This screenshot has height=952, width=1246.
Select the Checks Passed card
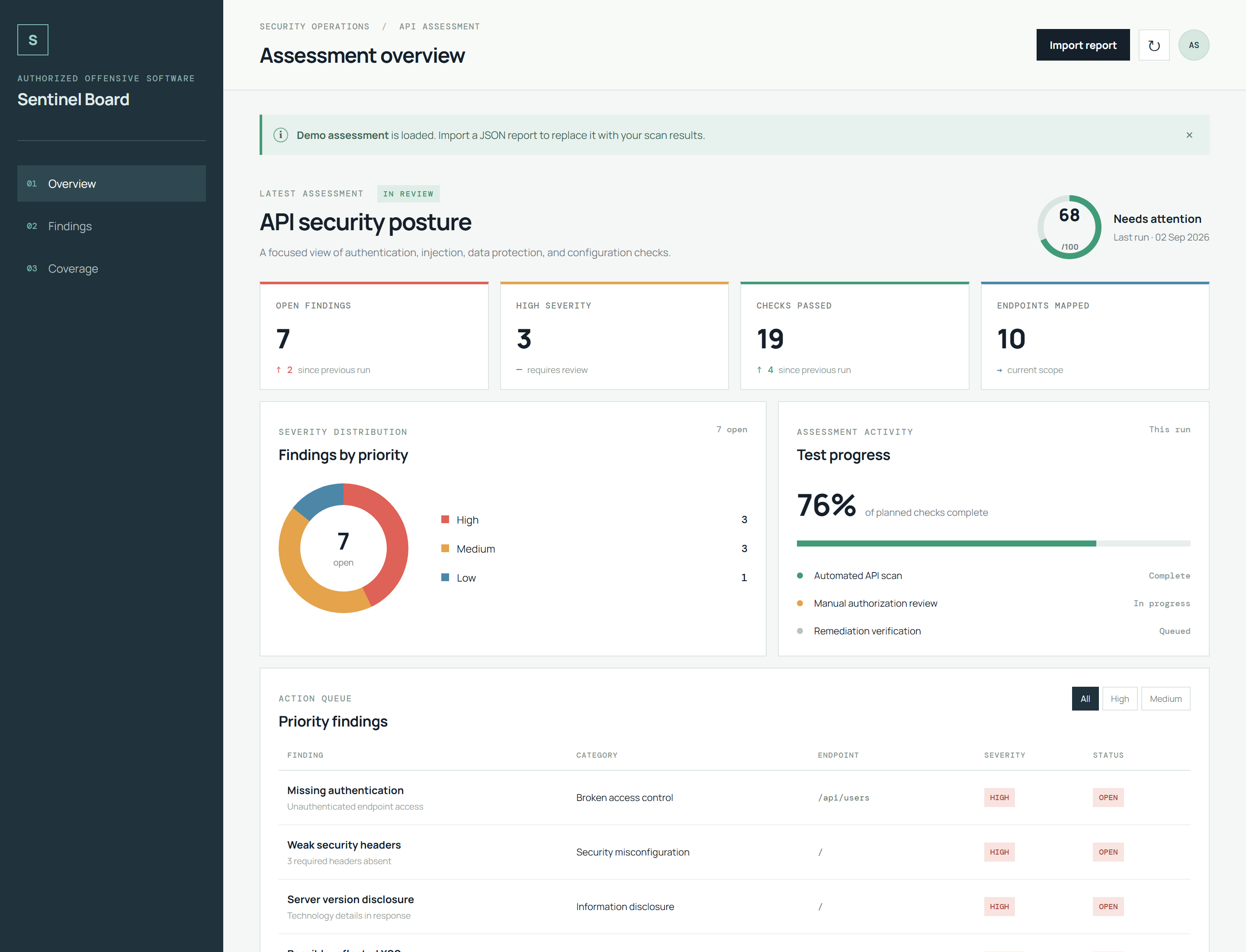854,335
